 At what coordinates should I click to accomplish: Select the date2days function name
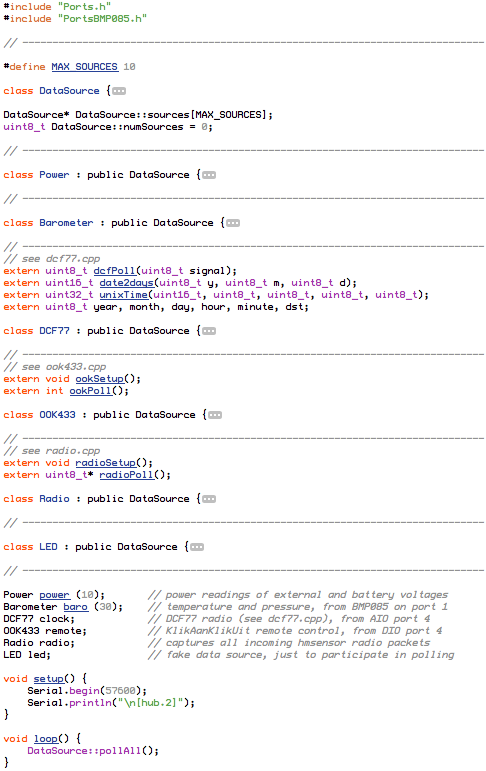pyautogui.click(x=126, y=283)
